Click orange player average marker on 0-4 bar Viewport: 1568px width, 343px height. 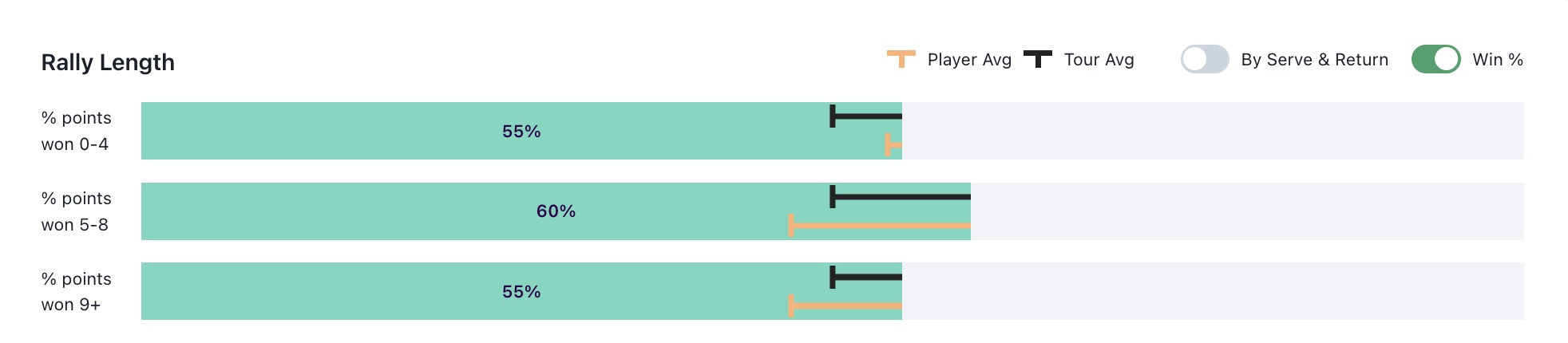pos(889,145)
